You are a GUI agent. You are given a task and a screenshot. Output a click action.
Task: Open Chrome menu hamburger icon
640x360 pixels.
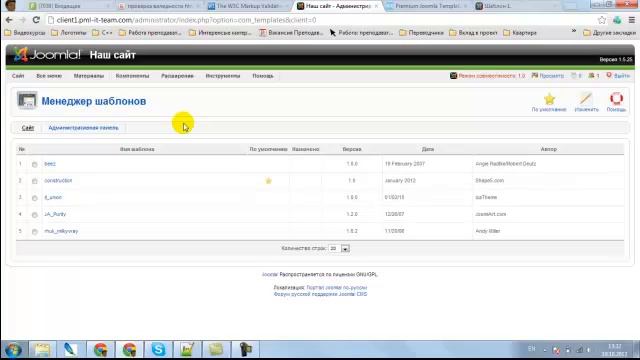coord(631,20)
